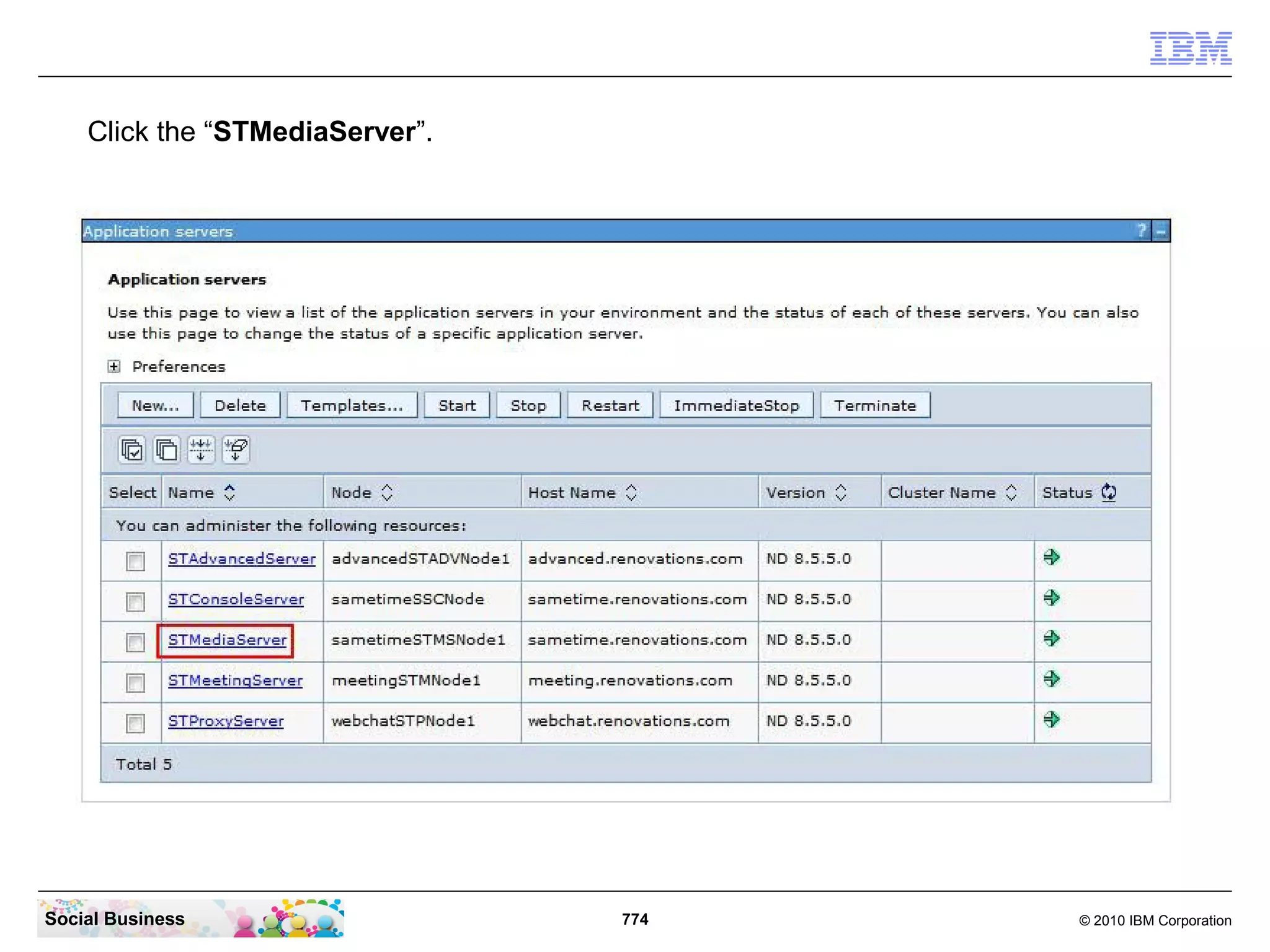Click the Start button
The height and width of the screenshot is (952, 1270).
457,405
